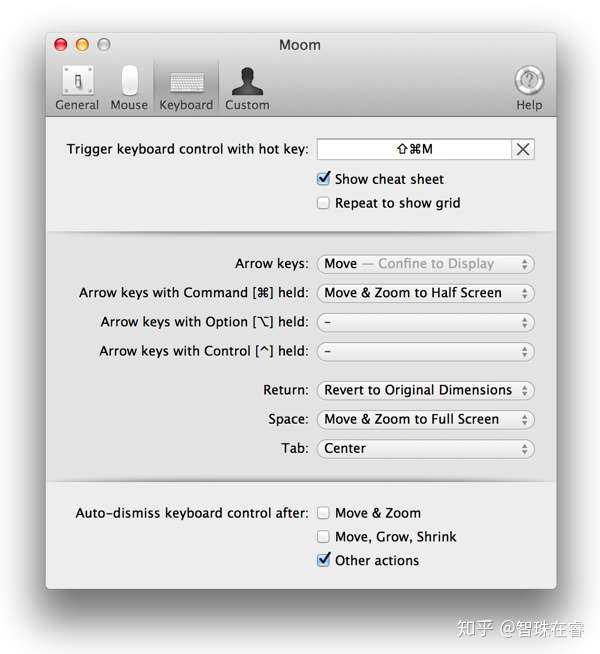Enable auto-dismiss after Move, Grow, Shrink
This screenshot has height=654, width=600.
tap(323, 536)
